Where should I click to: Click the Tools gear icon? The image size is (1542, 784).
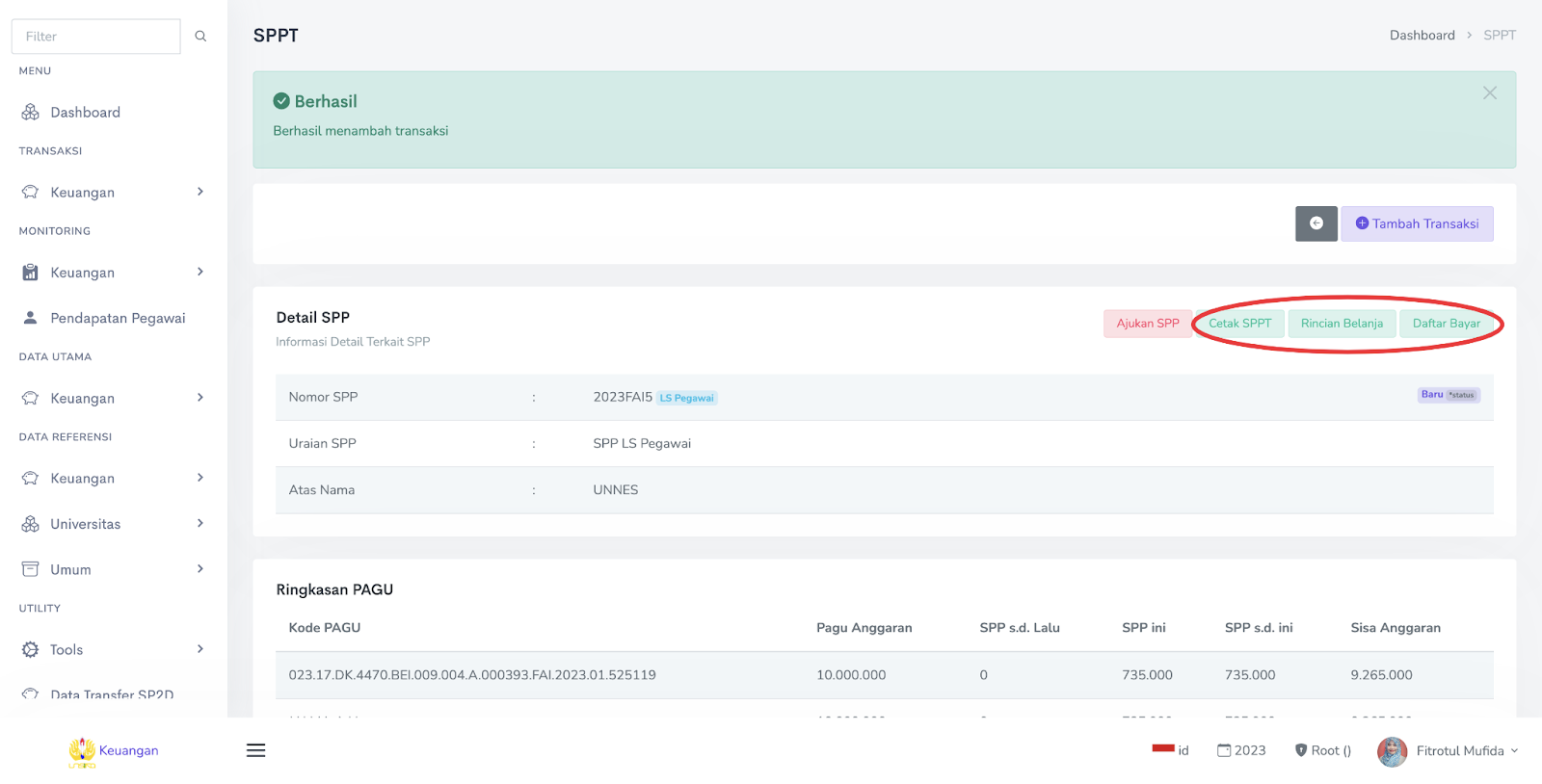click(31, 650)
